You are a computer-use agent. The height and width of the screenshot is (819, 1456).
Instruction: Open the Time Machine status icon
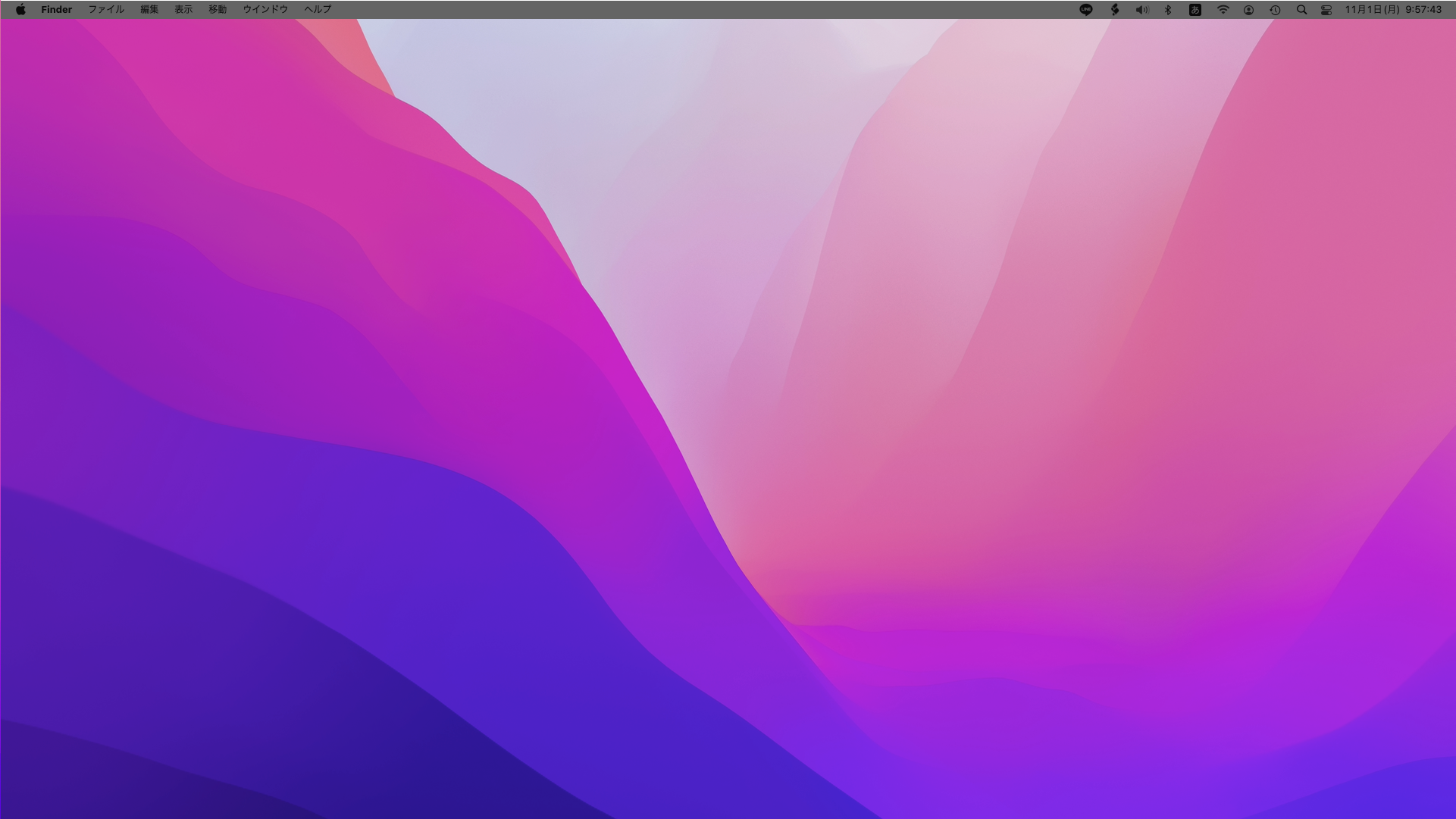click(1275, 10)
